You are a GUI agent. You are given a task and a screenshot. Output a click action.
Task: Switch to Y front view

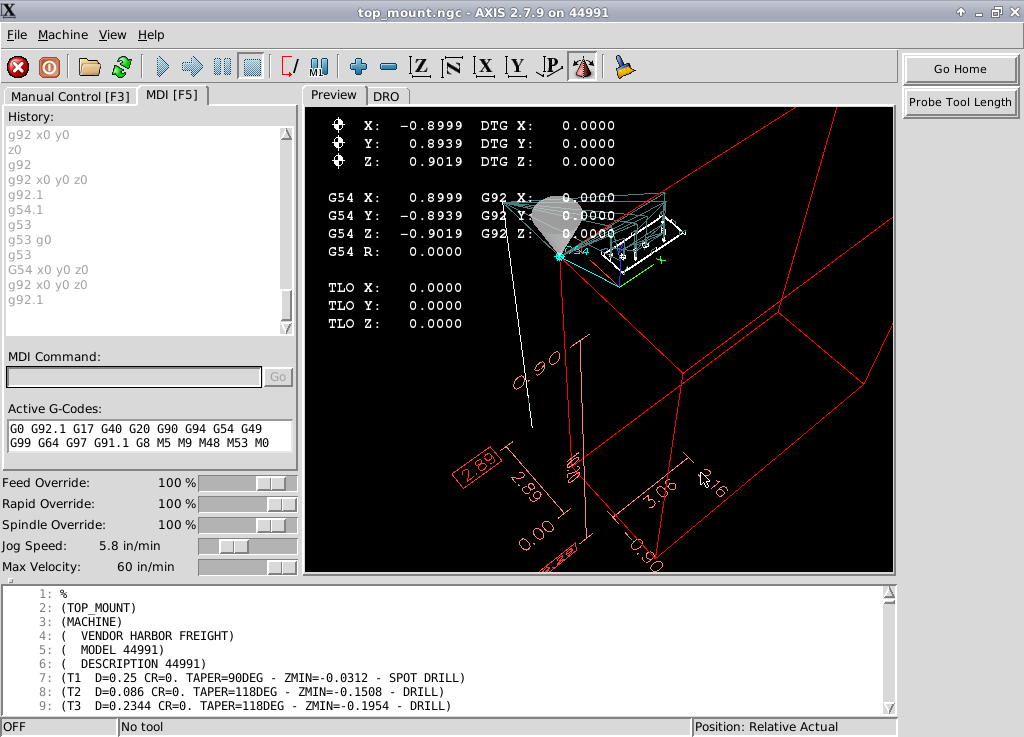point(517,67)
